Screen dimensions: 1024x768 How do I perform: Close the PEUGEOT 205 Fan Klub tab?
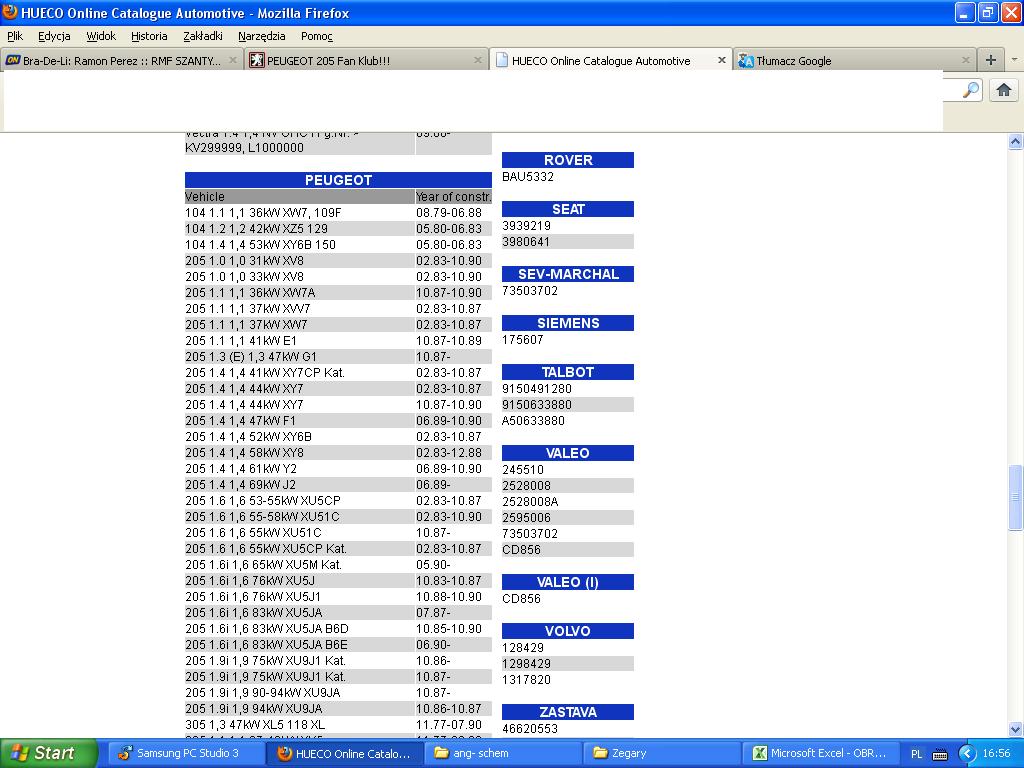point(478,60)
